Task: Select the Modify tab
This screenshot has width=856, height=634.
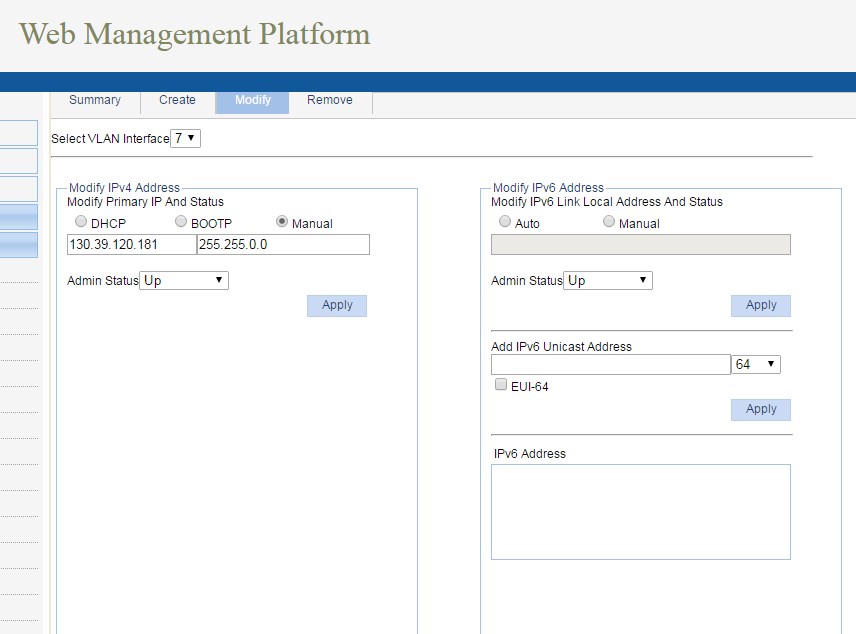Action: 252,100
